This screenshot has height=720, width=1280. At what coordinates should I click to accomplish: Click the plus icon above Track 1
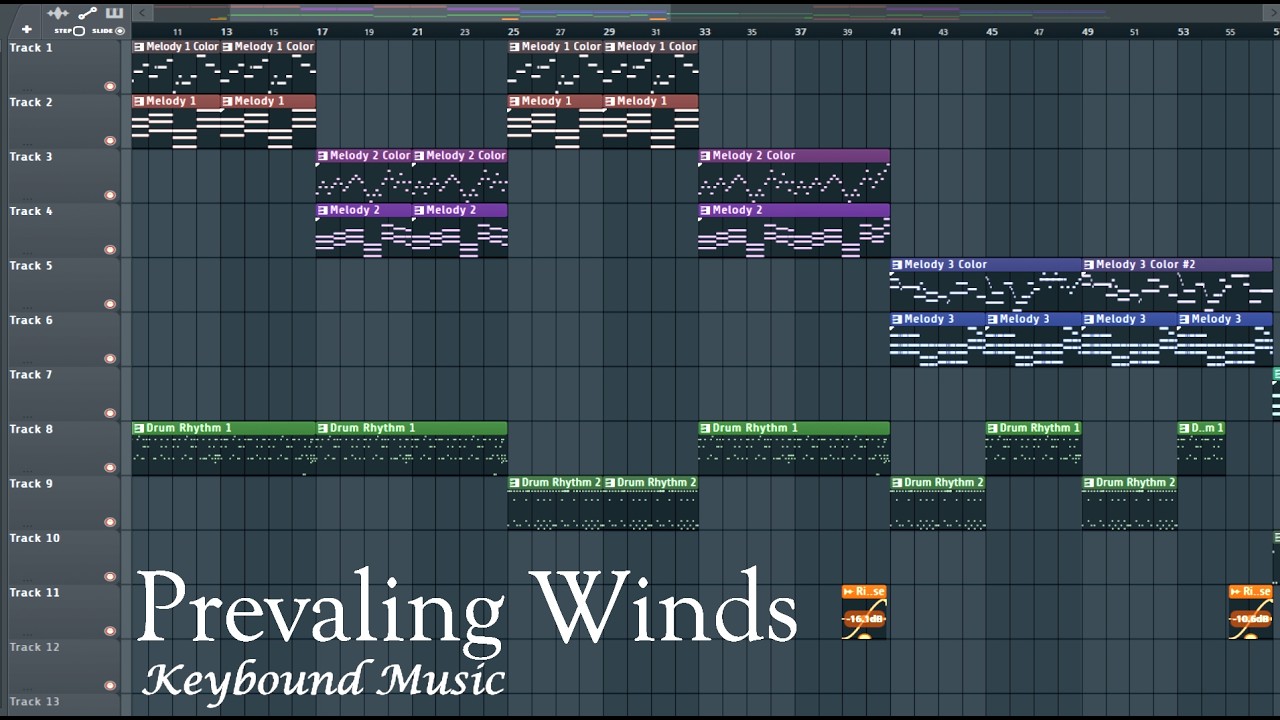click(x=27, y=30)
